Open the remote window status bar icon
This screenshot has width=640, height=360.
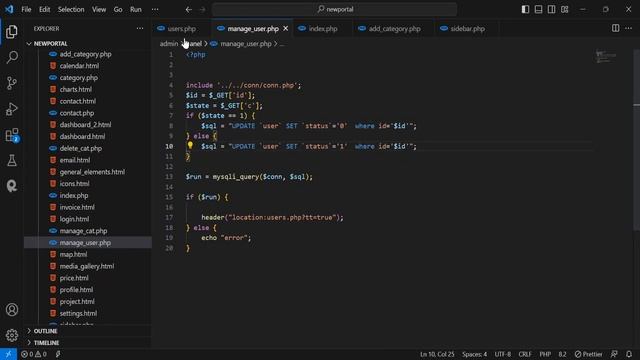click(8, 354)
